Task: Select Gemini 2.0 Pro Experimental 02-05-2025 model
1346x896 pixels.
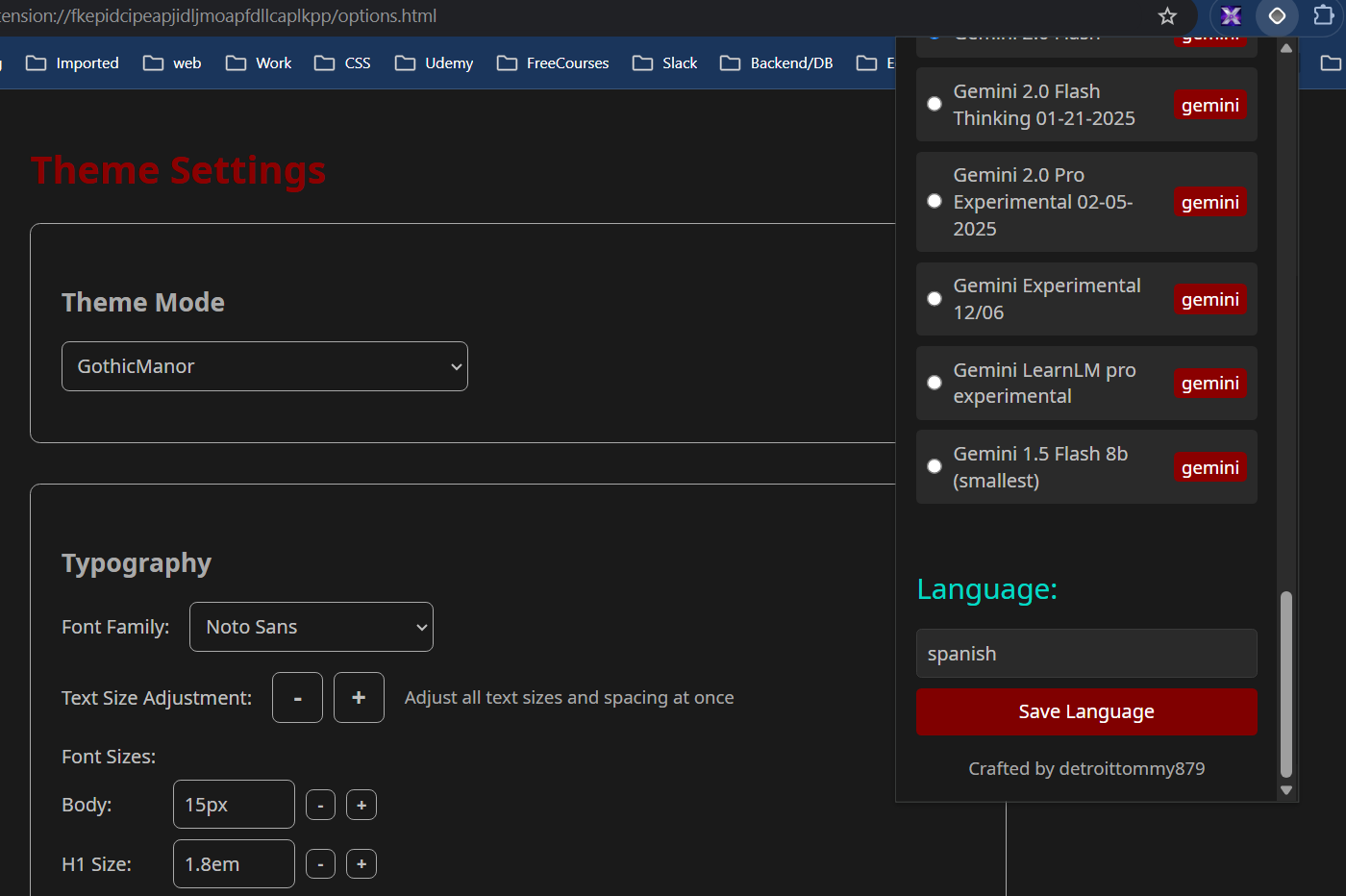Action: click(935, 201)
